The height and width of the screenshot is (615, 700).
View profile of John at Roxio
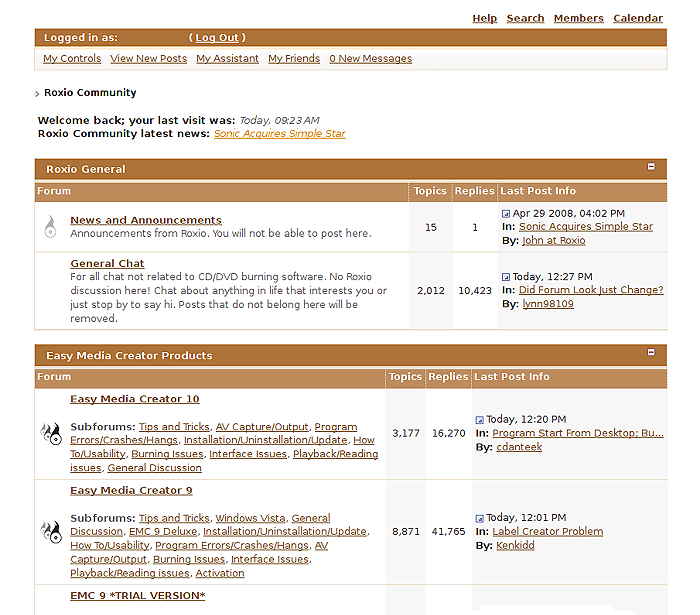[554, 240]
